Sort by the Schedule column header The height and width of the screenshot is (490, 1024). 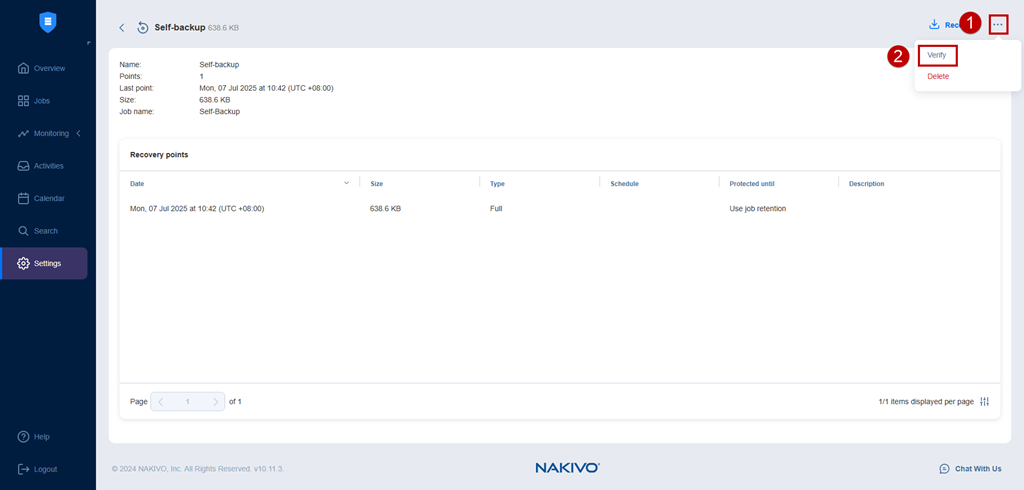(624, 184)
